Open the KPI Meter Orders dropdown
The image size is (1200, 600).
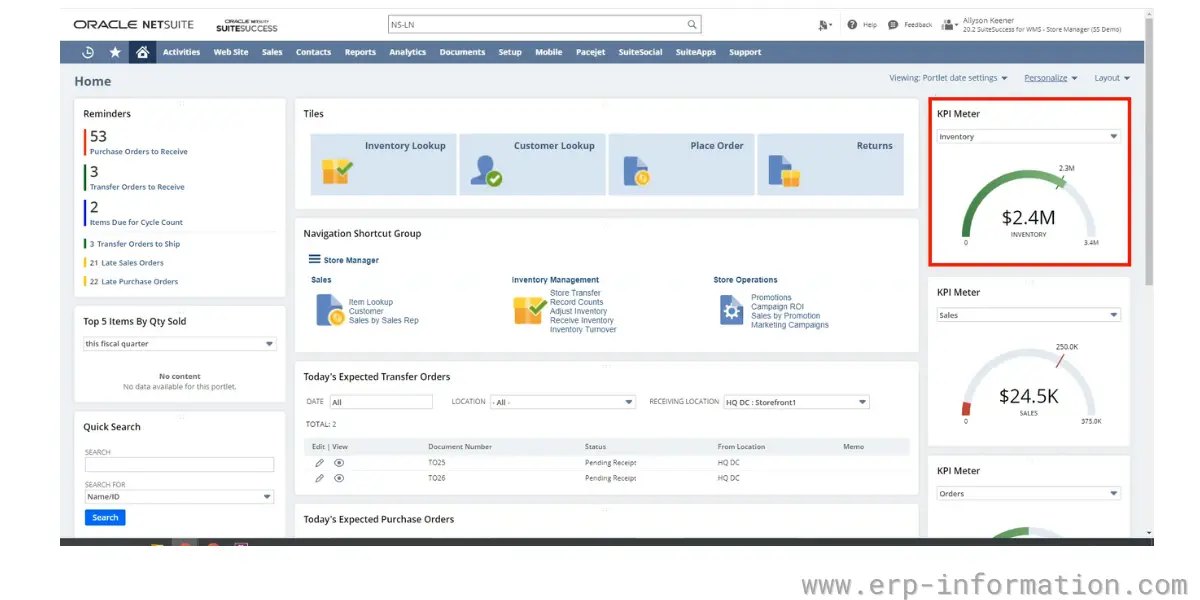coord(1028,493)
